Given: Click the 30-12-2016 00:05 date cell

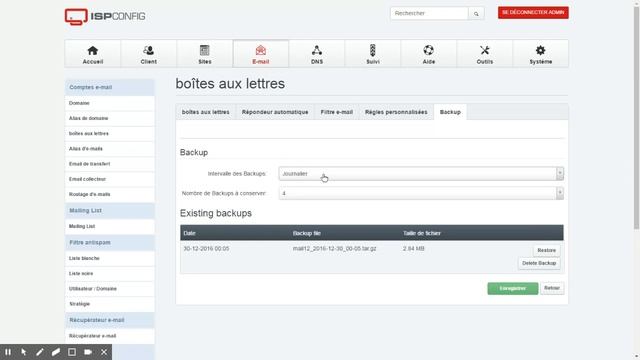Looking at the screenshot, I should (206, 249).
